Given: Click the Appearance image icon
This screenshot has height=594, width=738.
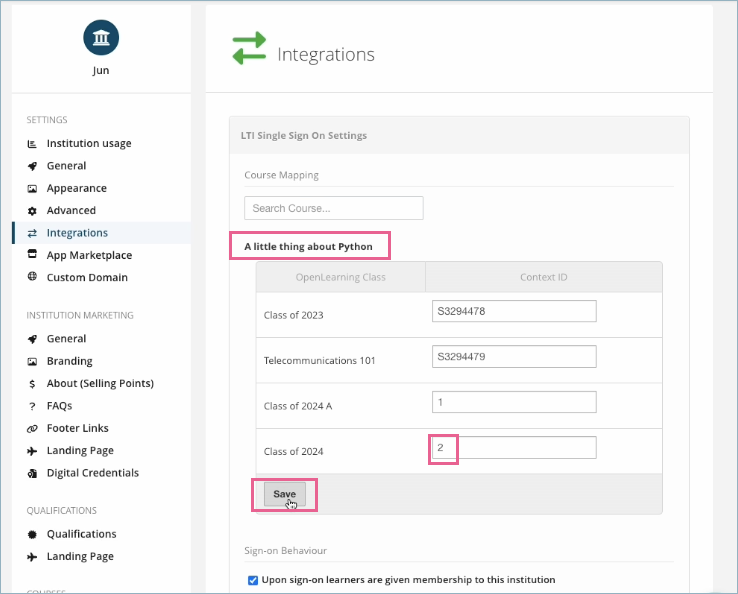Looking at the screenshot, I should coord(32,188).
